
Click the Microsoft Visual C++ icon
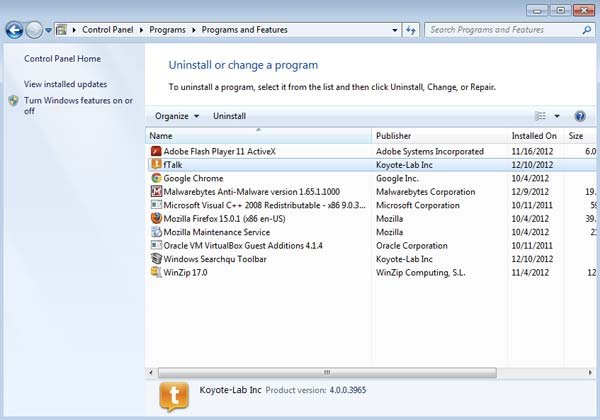[156, 205]
